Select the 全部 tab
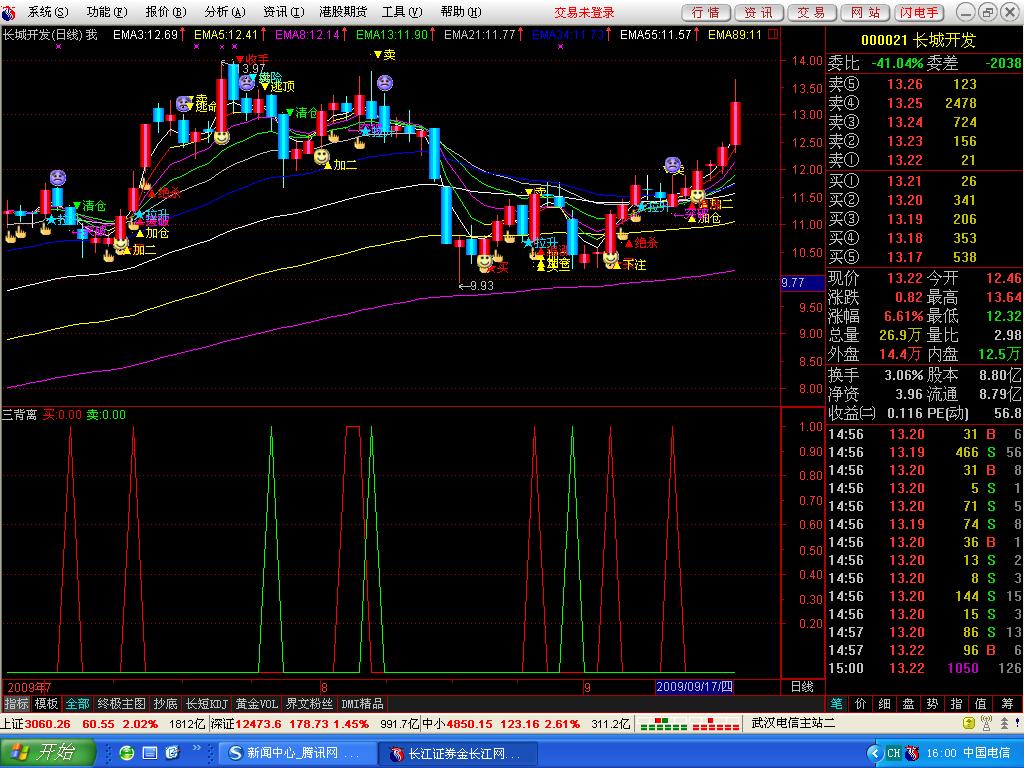This screenshot has width=1024, height=768. [77, 703]
